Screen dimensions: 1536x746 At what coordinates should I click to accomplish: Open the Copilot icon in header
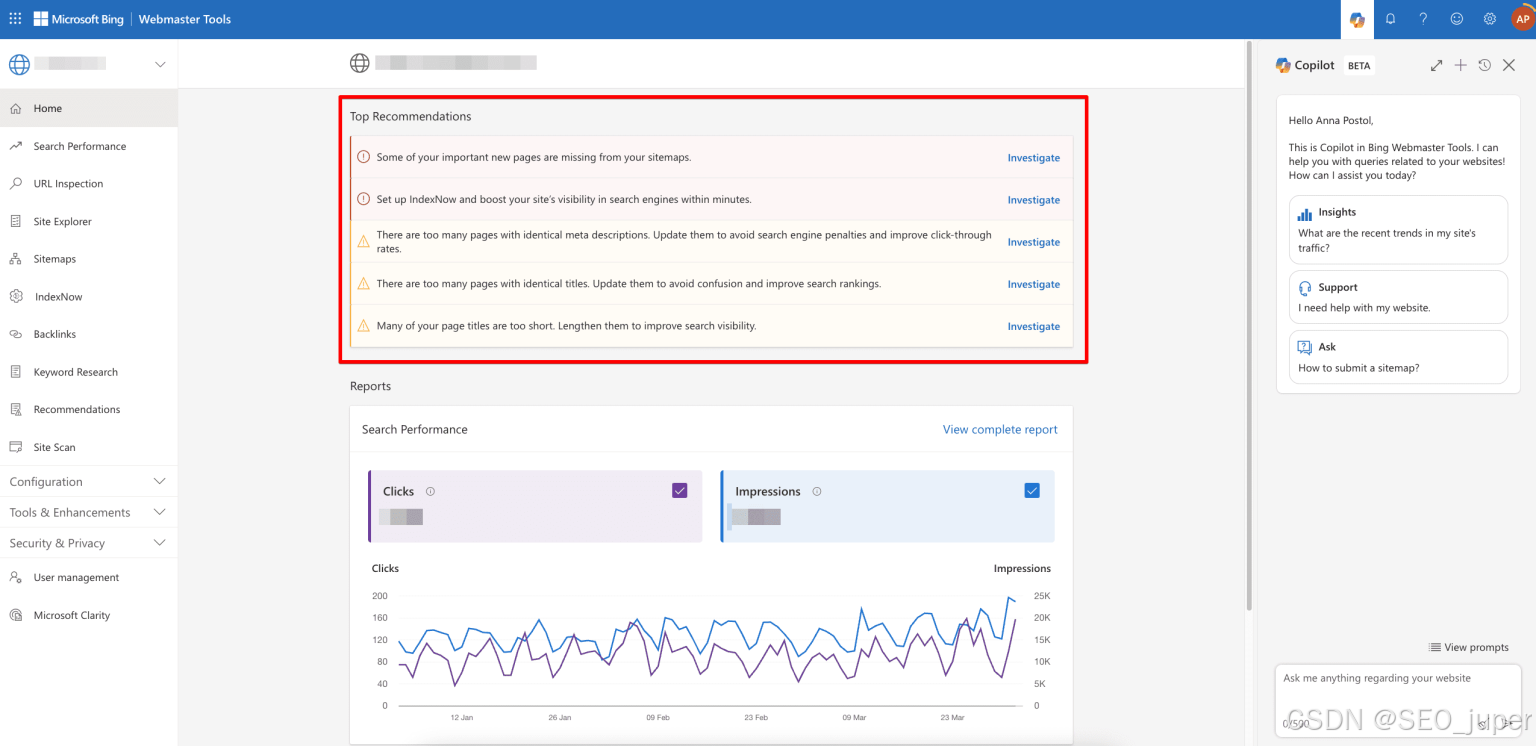coord(1357,19)
